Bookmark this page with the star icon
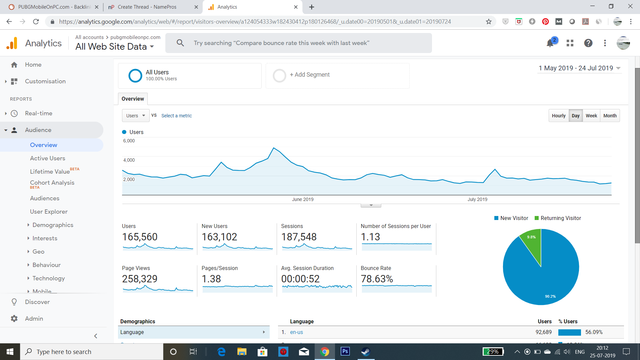Image resolution: width=640 pixels, height=360 pixels. click(x=489, y=22)
